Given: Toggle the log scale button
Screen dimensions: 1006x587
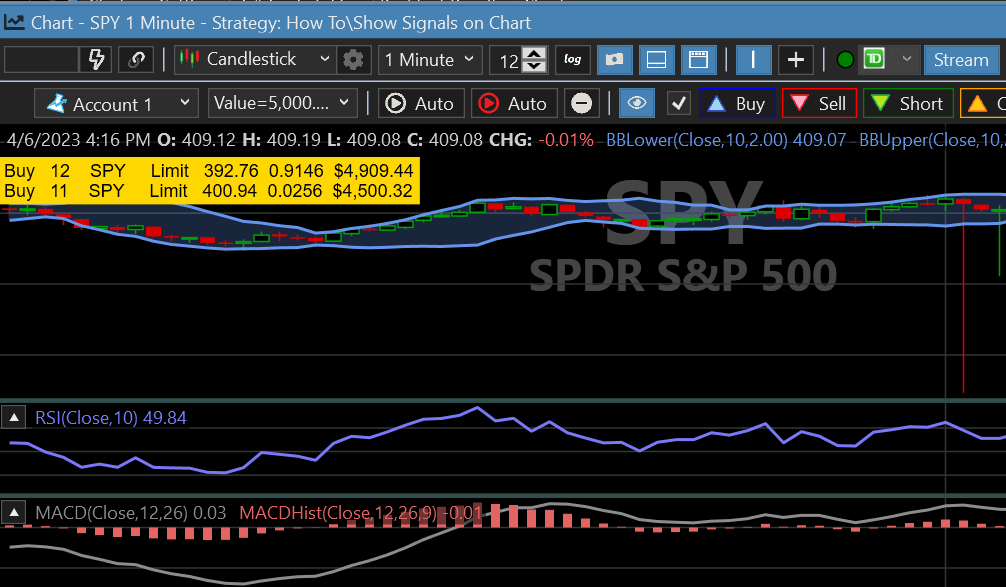Looking at the screenshot, I should click(572, 60).
